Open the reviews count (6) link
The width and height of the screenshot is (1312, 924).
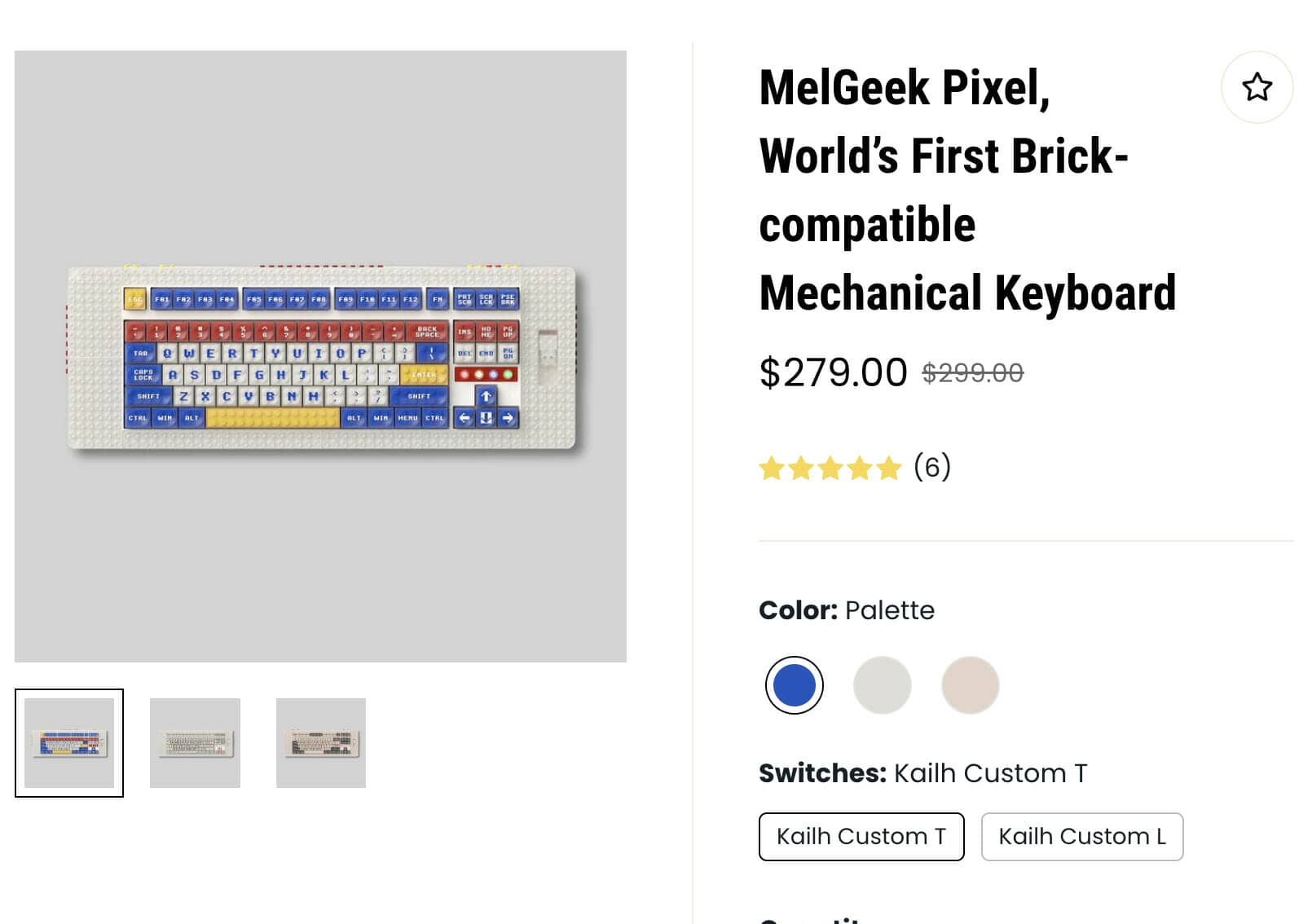coord(932,467)
